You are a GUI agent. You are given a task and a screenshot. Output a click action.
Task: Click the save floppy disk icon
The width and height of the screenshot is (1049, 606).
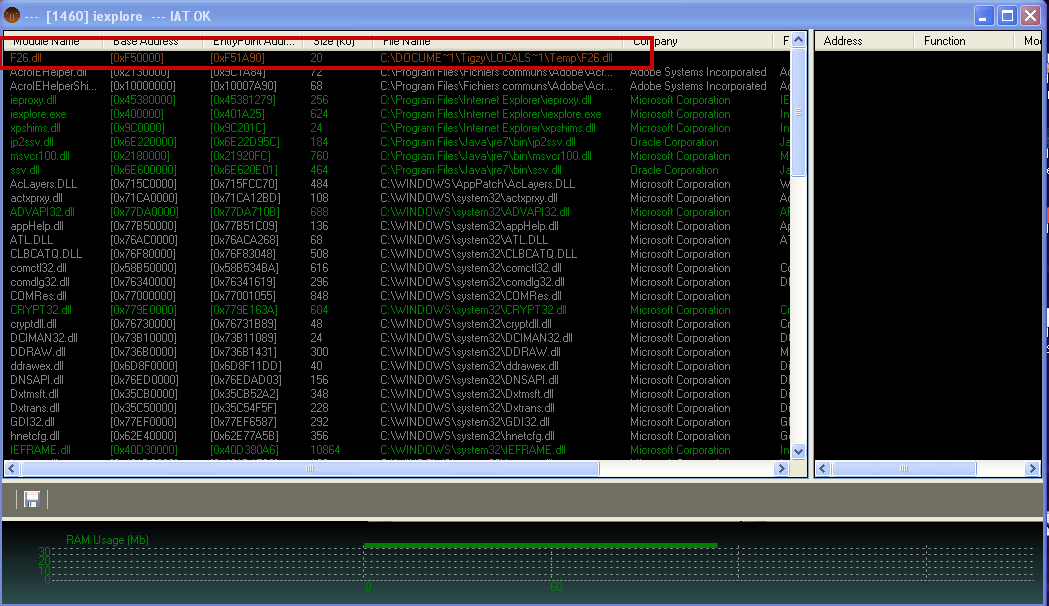[31, 499]
